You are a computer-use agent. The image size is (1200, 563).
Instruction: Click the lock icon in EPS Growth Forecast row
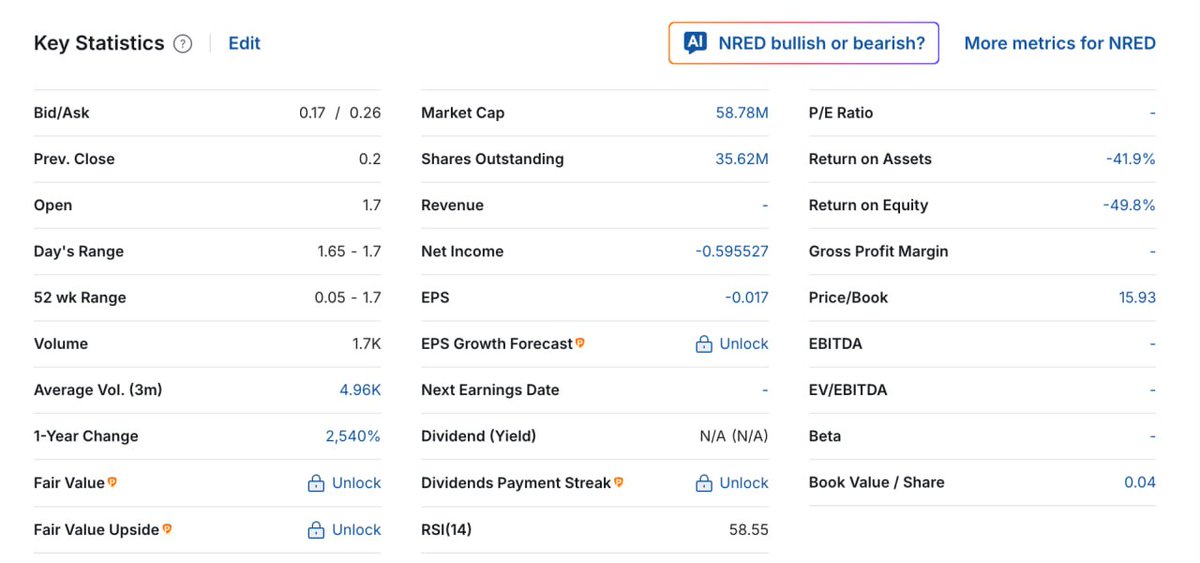pos(704,344)
